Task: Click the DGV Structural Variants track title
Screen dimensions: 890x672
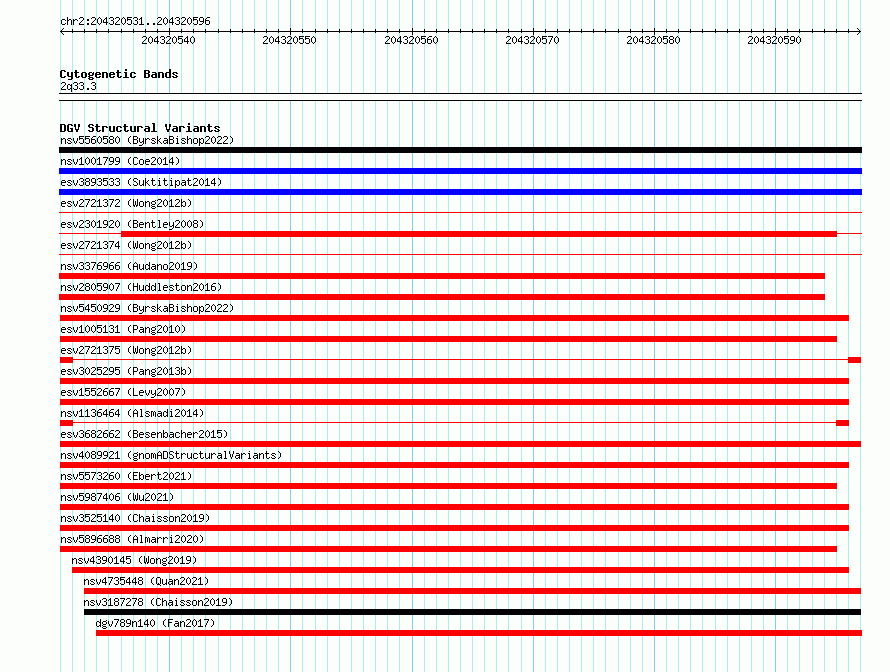Action: 140,128
